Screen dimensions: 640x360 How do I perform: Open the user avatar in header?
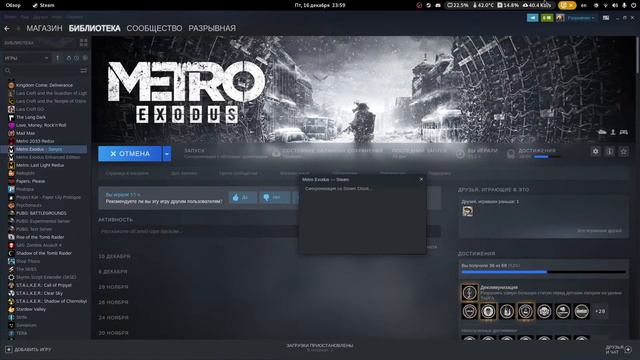(x=560, y=18)
